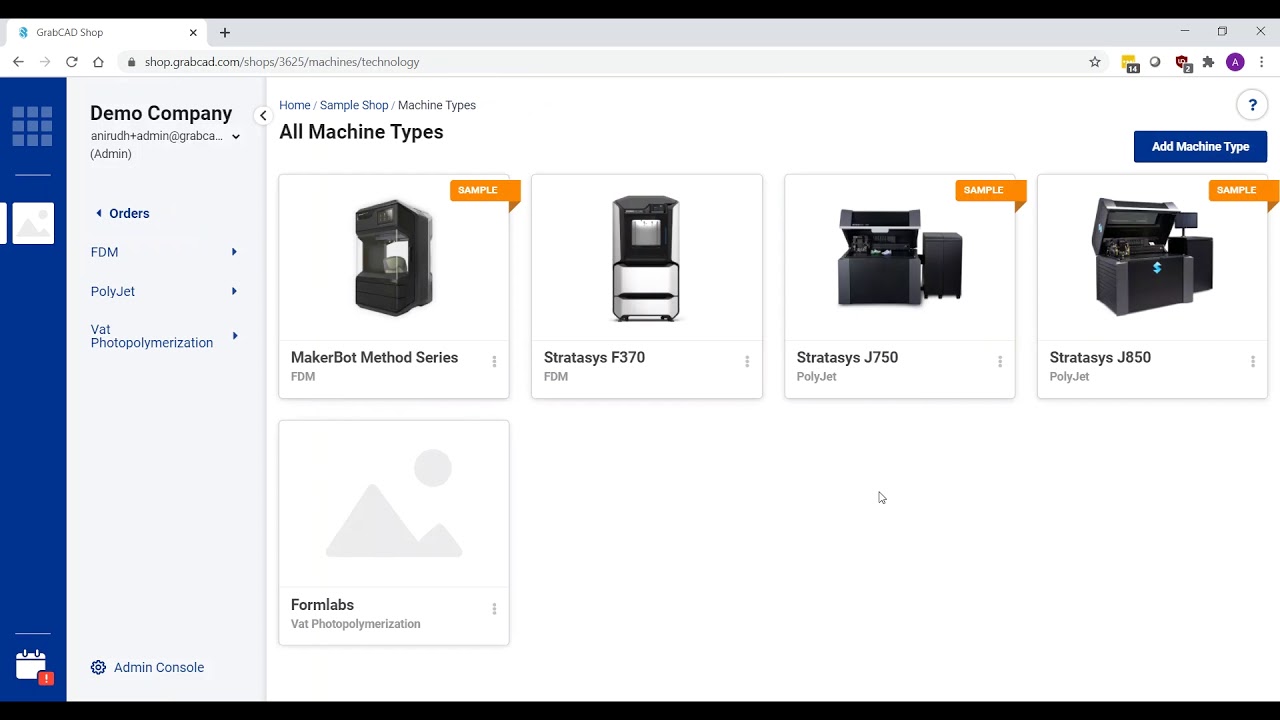Image resolution: width=1280 pixels, height=720 pixels.
Task: Open the browser extensions puzzle icon
Action: coord(1208,62)
